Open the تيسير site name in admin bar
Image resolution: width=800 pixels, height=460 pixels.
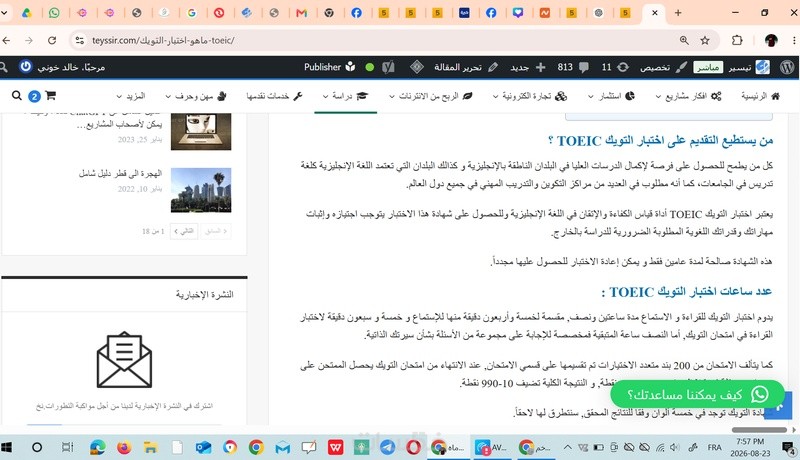(x=749, y=67)
